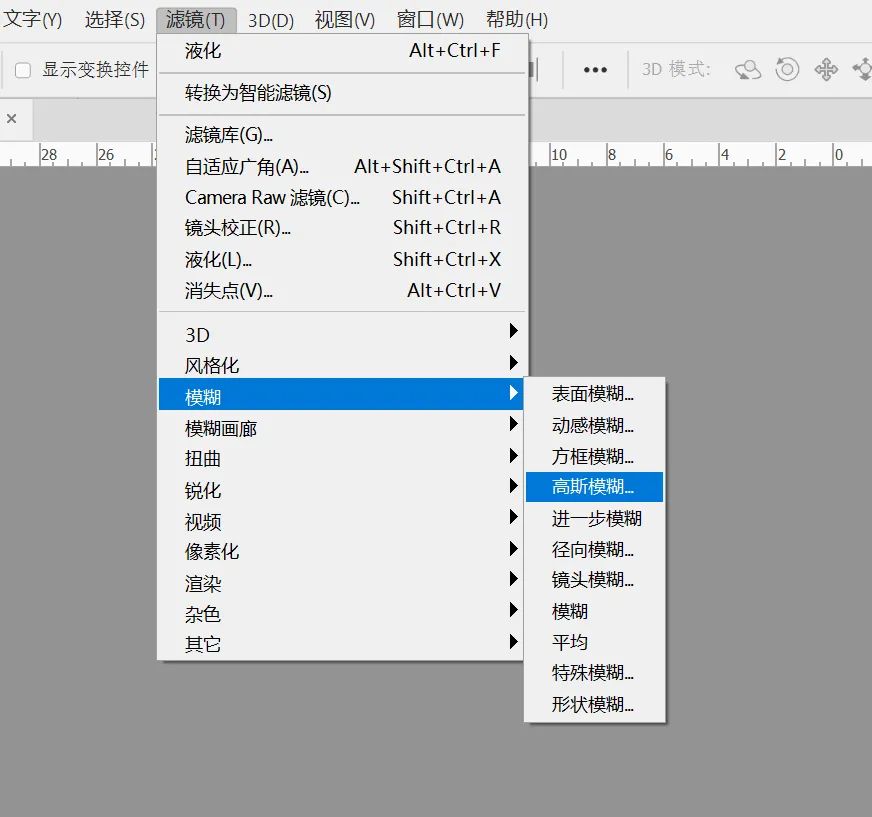The width and height of the screenshot is (872, 817).
Task: Expand the 视频 submenu
Action: [341, 521]
